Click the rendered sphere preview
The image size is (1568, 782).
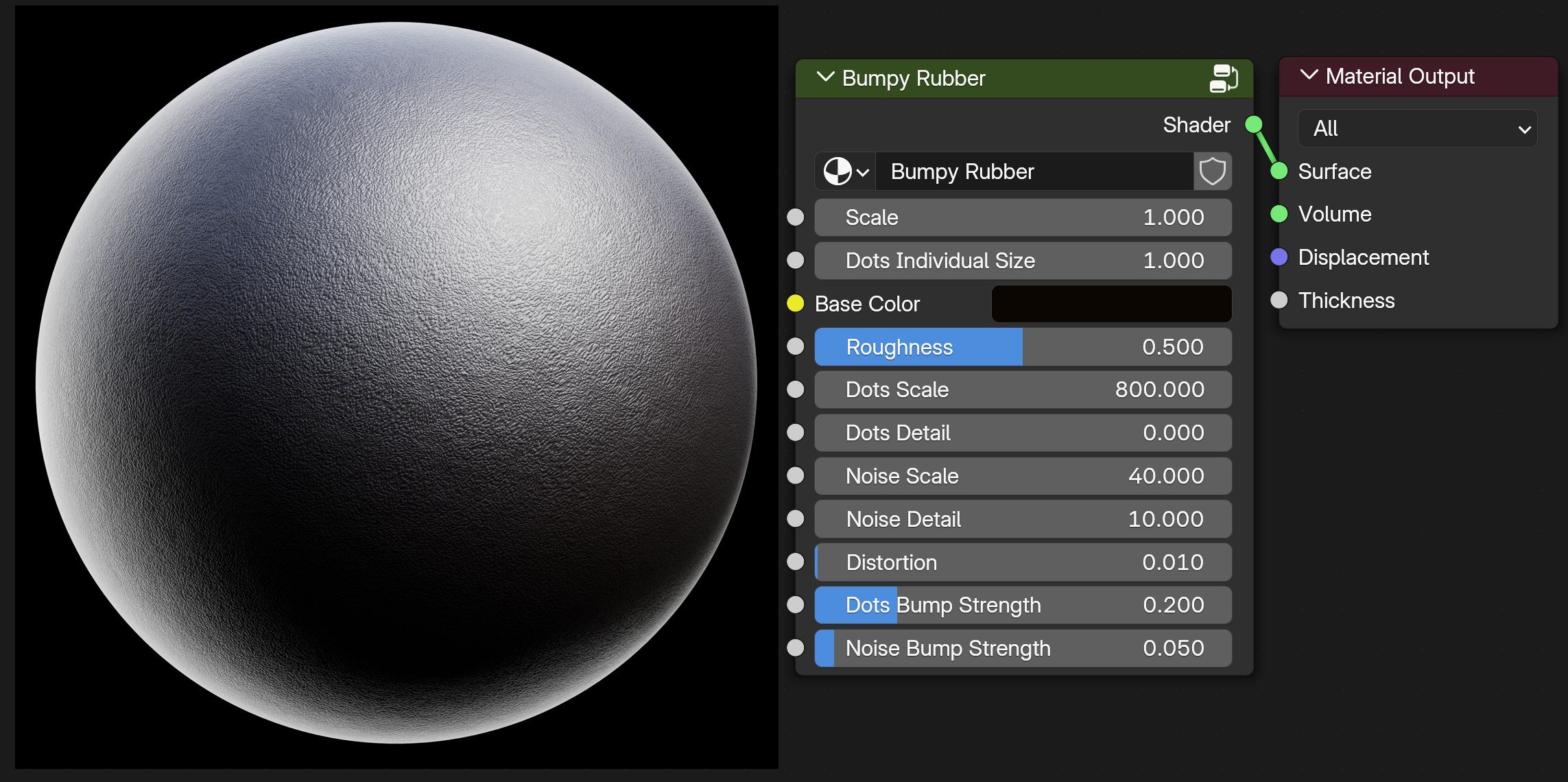click(396, 383)
